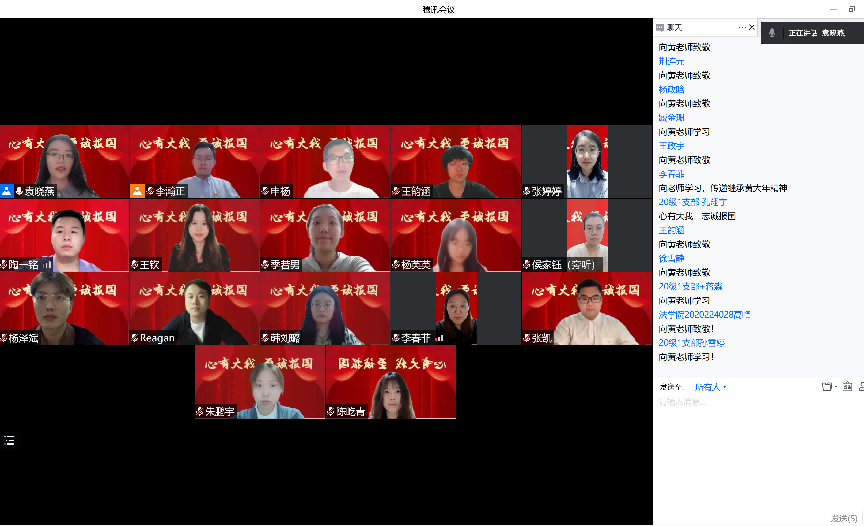Click the 发送(S) send button

click(x=843, y=518)
